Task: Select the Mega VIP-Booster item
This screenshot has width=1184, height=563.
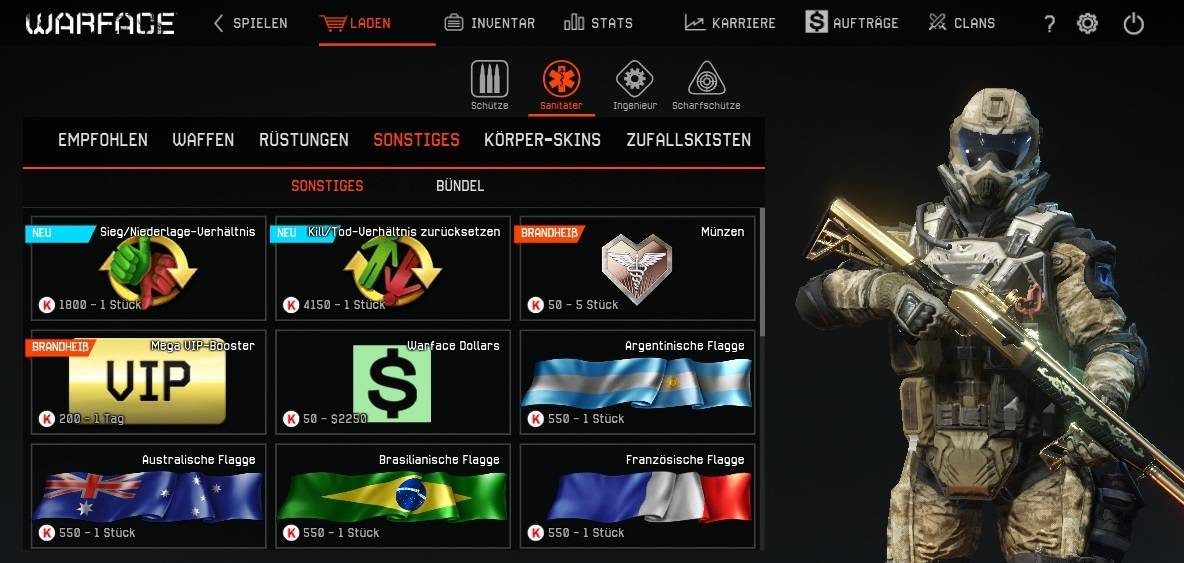Action: pyautogui.click(x=149, y=382)
